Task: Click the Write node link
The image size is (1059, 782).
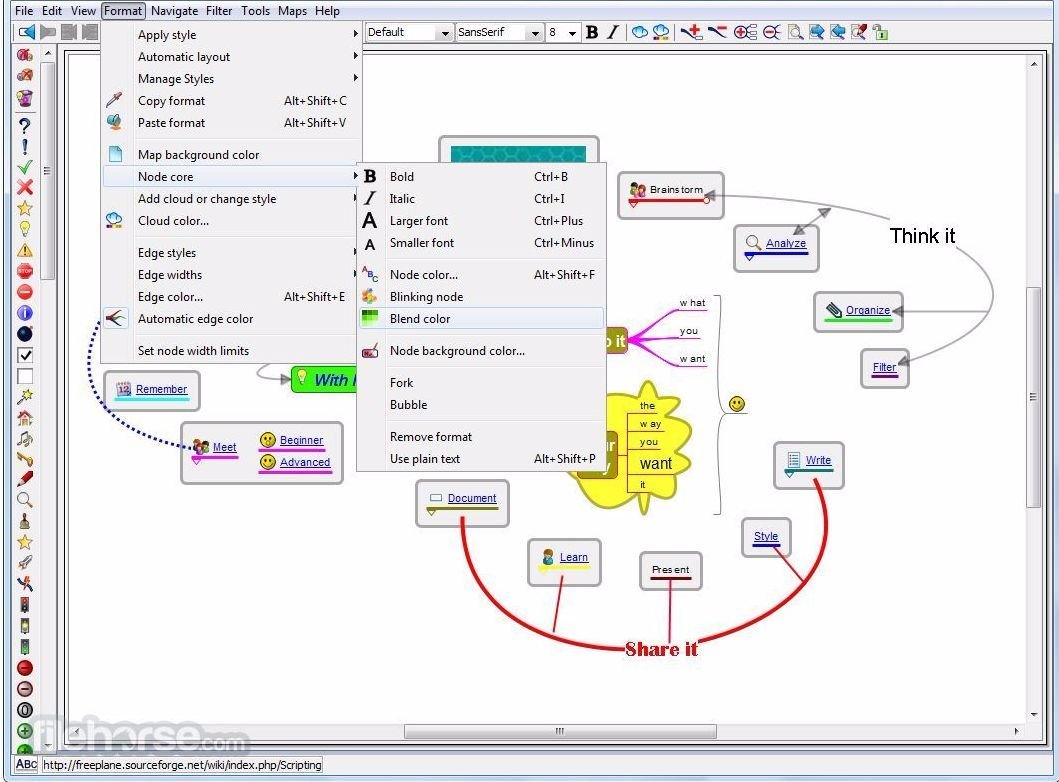Action: click(818, 460)
